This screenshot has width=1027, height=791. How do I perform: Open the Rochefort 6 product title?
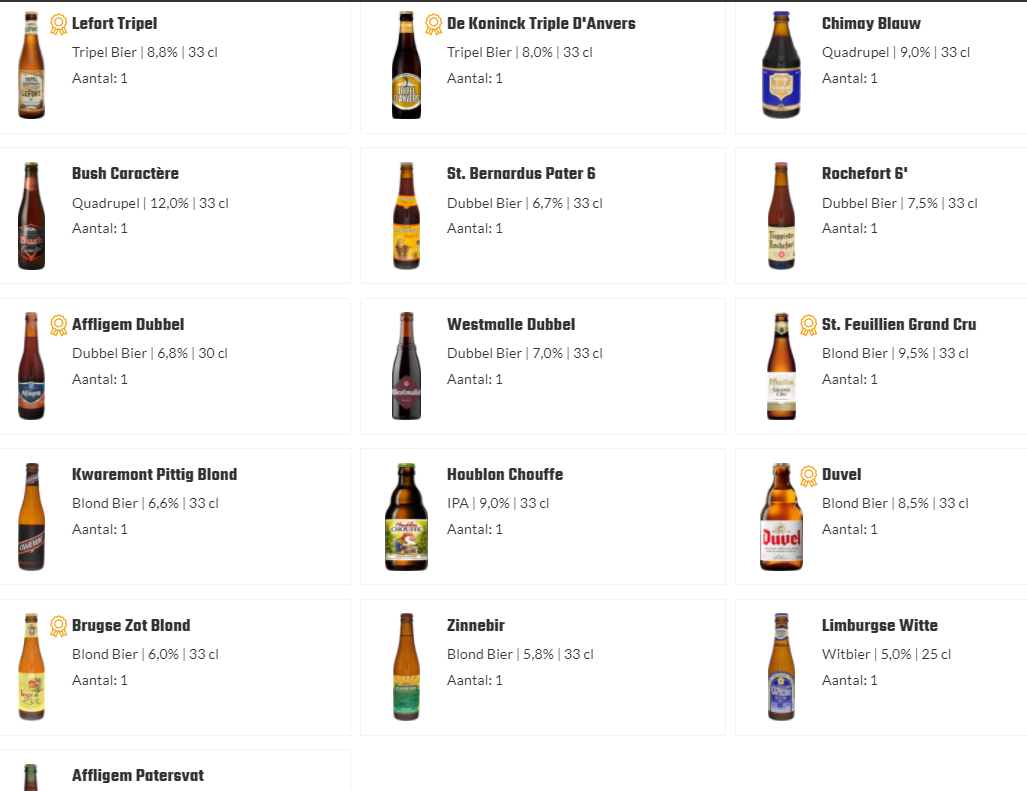(x=865, y=174)
